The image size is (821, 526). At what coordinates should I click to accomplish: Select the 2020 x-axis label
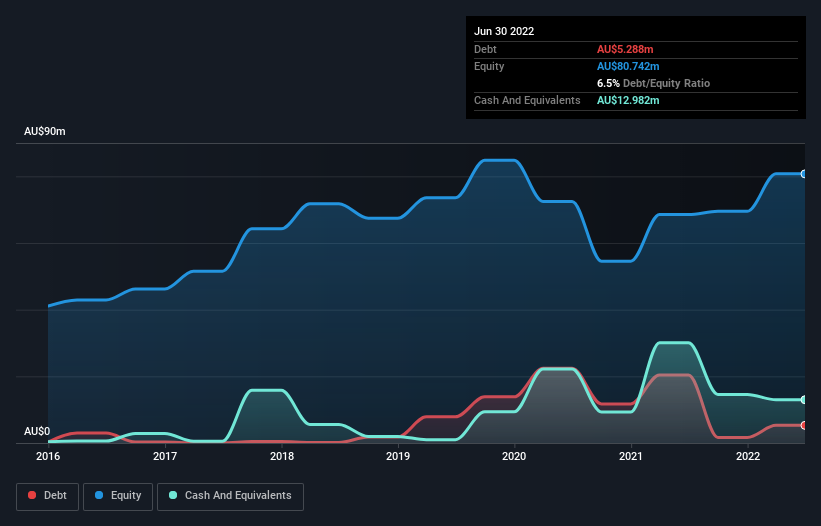tap(514, 456)
